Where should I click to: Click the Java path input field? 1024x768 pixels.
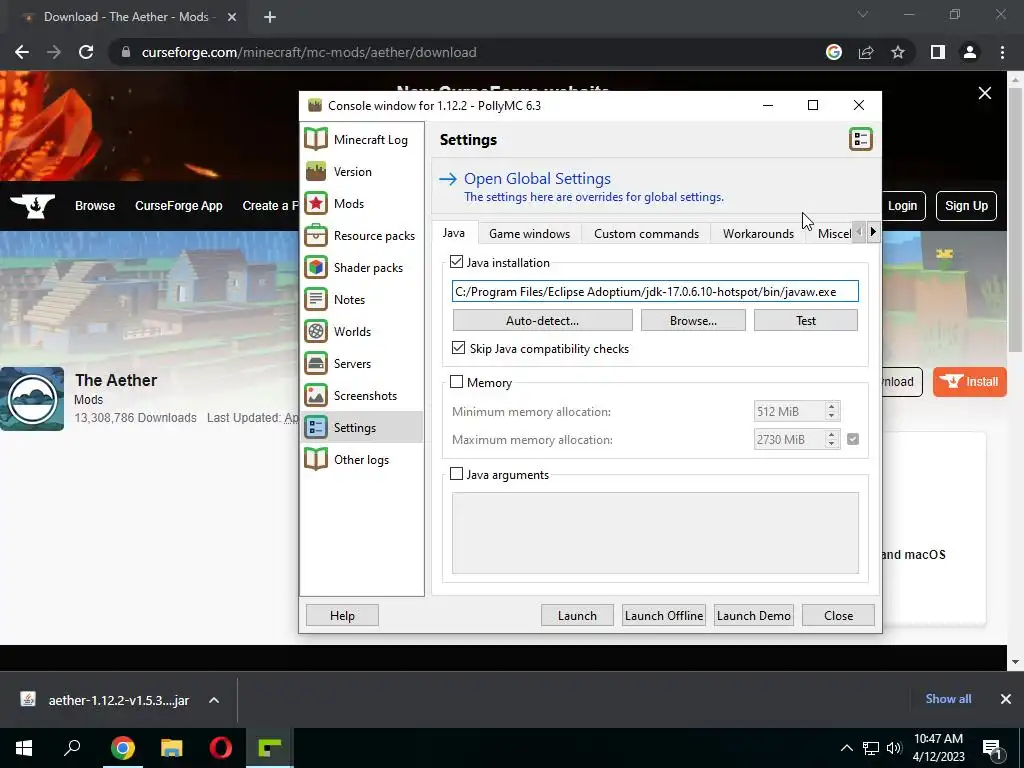pyautogui.click(x=655, y=291)
